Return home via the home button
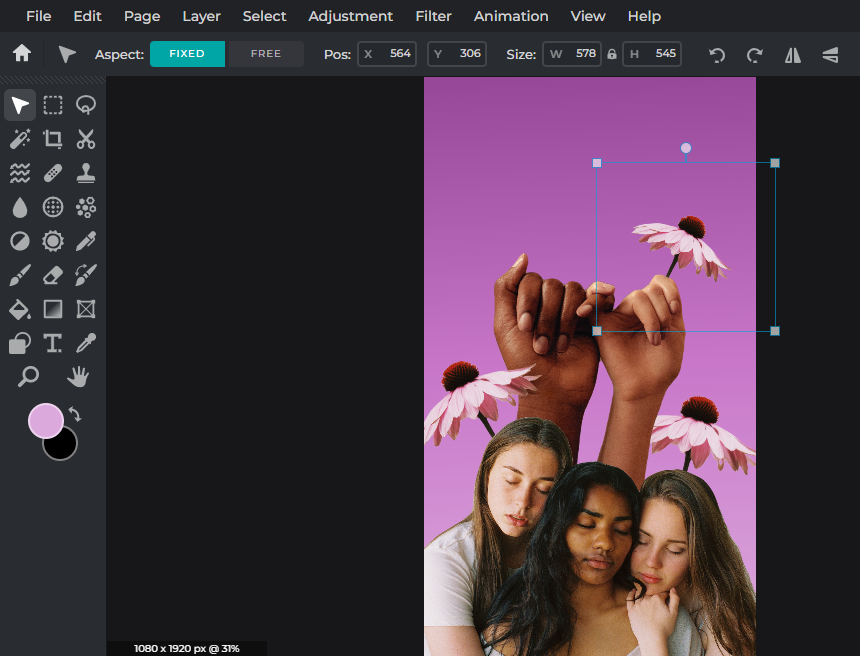The height and width of the screenshot is (656, 860). click(x=20, y=54)
